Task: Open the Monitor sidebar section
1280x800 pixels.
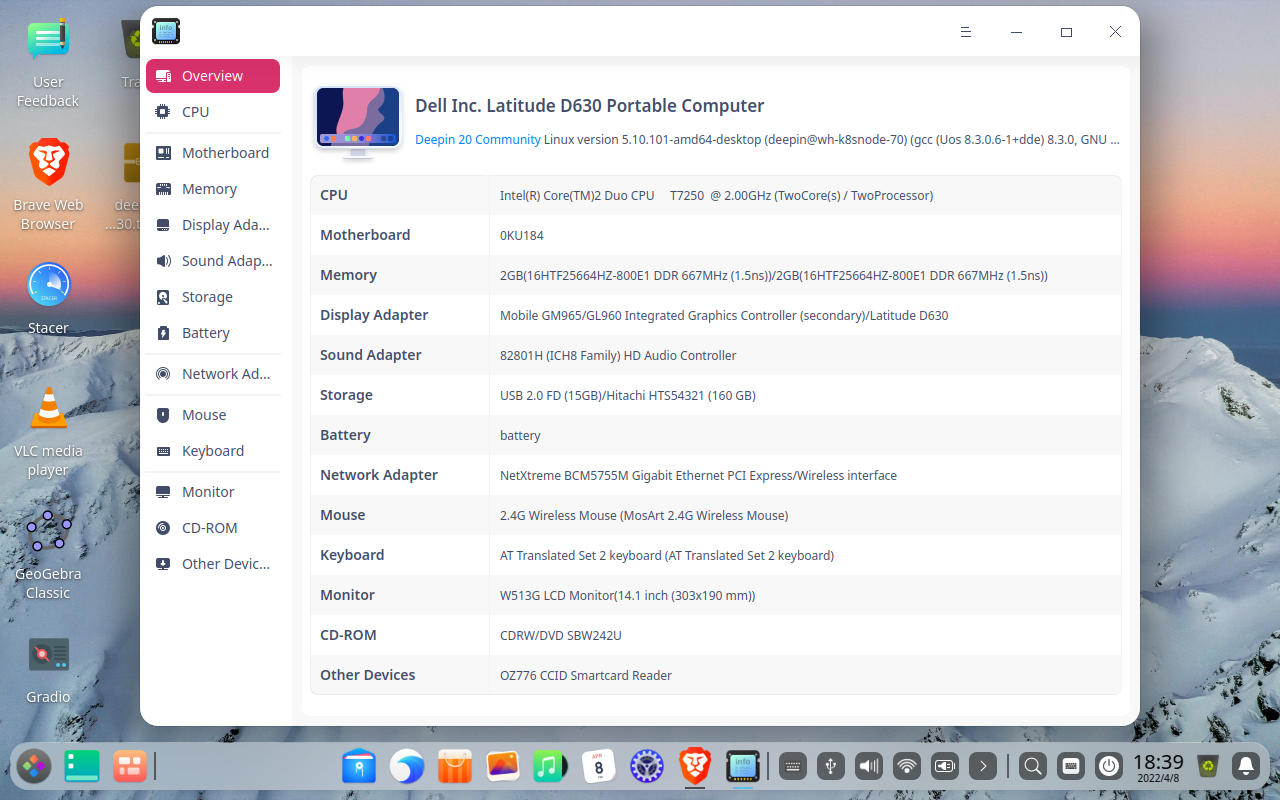Action: click(x=213, y=492)
